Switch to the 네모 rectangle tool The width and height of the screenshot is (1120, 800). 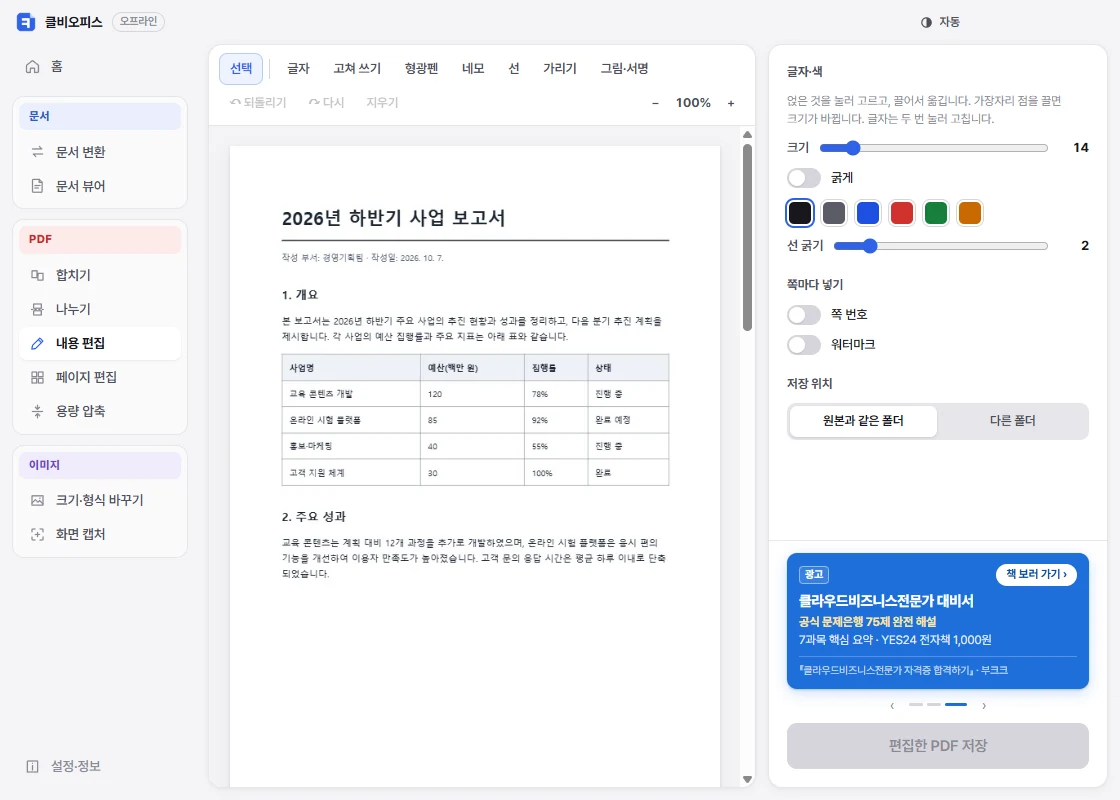pyautogui.click(x=473, y=69)
